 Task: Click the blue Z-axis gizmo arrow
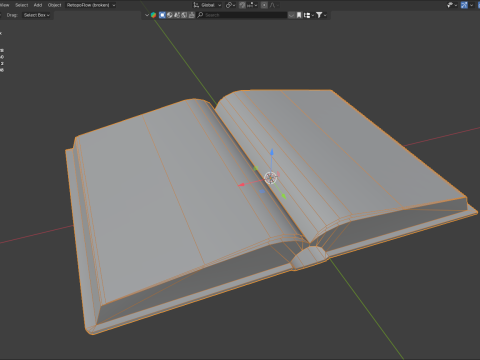(272, 153)
